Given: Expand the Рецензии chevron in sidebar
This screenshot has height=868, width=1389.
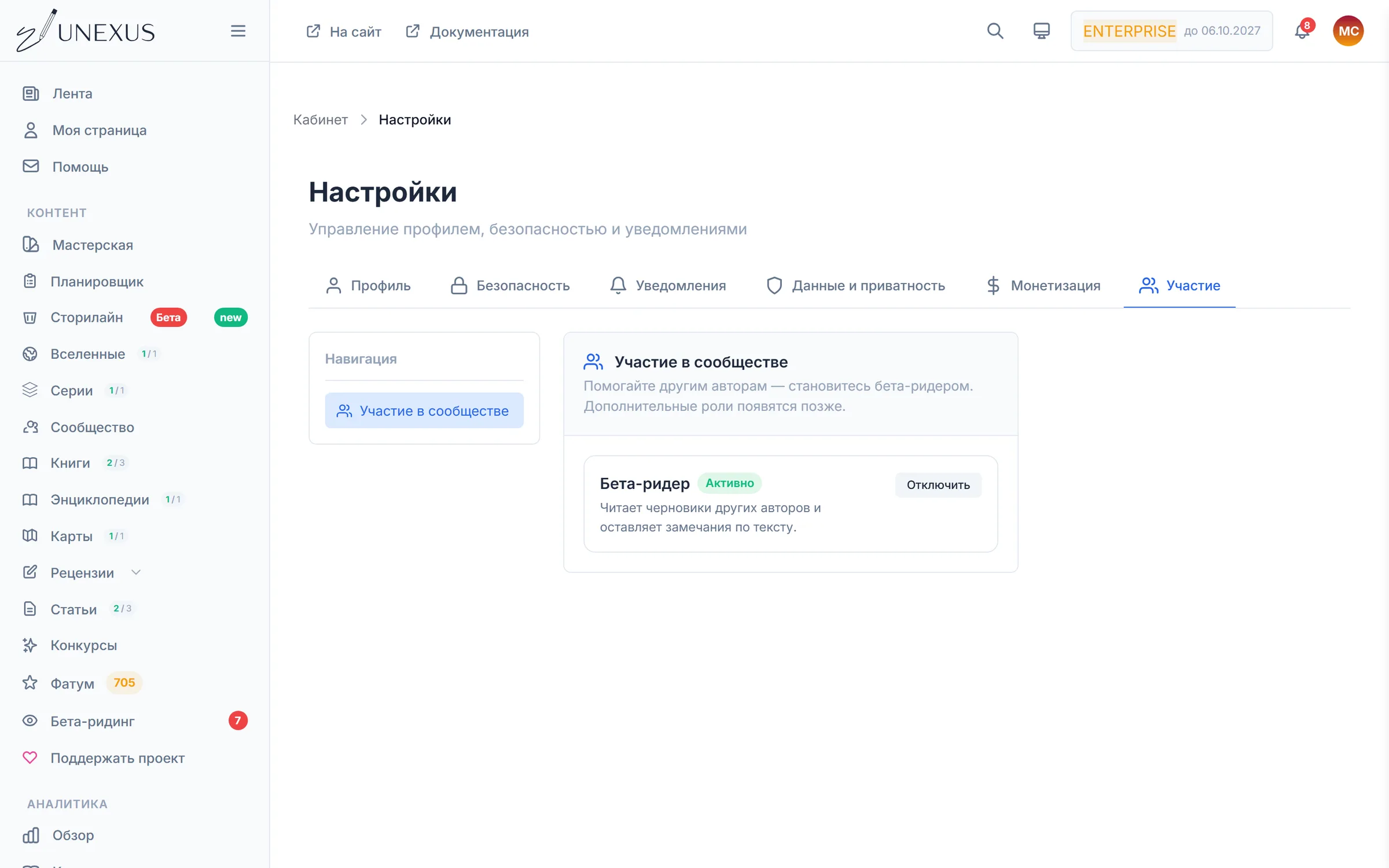Looking at the screenshot, I should 136,572.
